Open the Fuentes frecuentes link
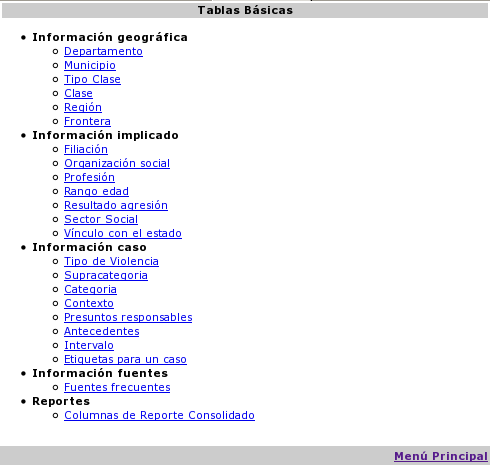This screenshot has width=490, height=469. tap(117, 387)
